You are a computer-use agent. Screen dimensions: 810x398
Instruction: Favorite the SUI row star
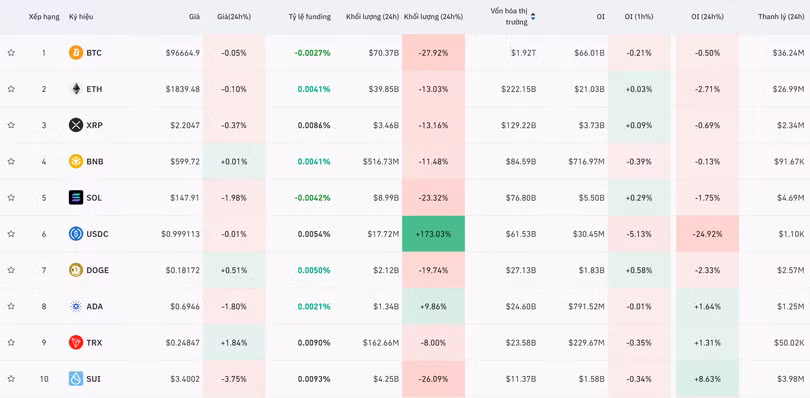point(11,379)
